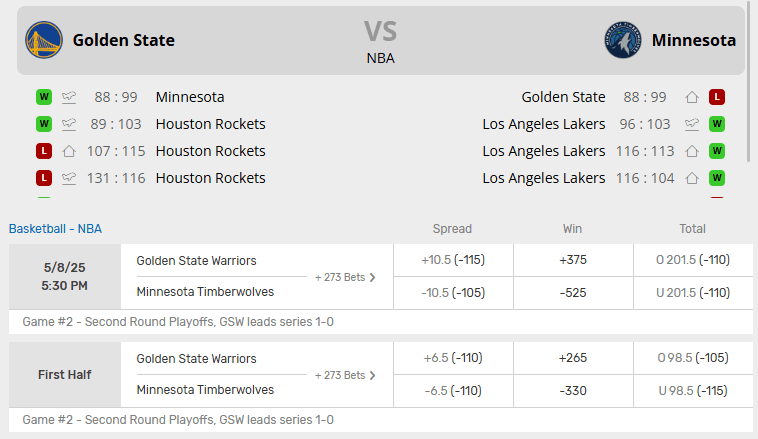Pick First Half Under 98.5 (-115)
Screen dimensions: 758x439
(x=693, y=391)
